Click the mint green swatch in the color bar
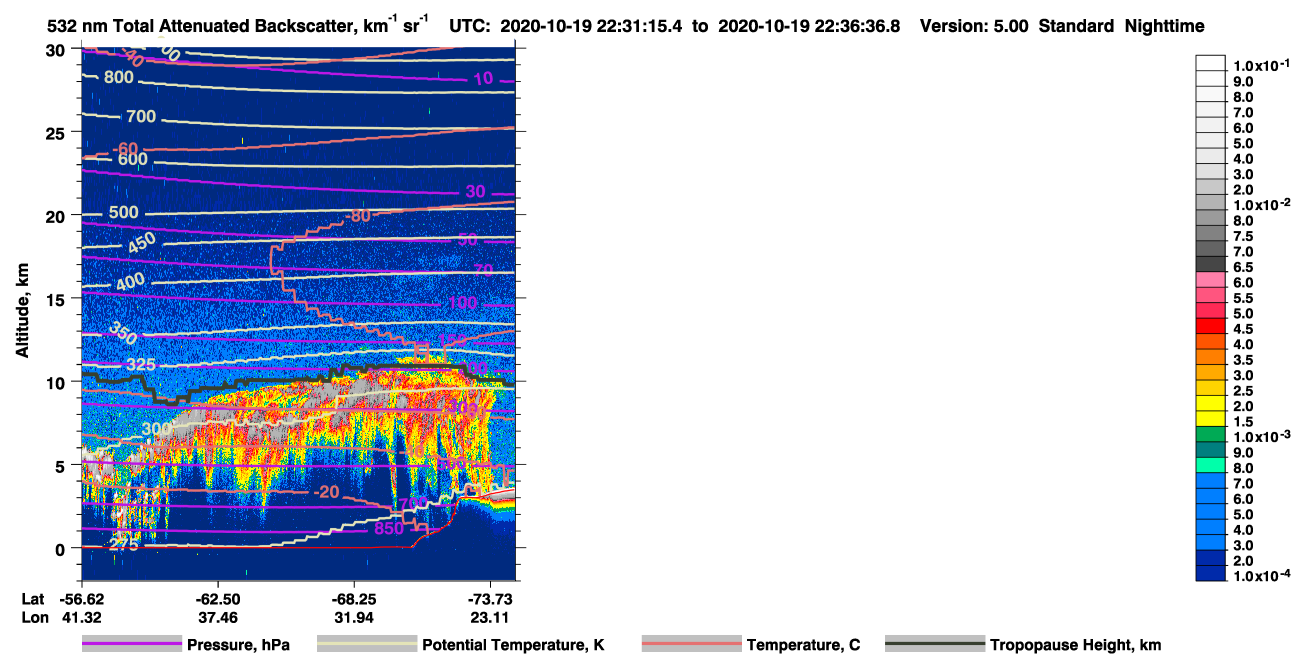Viewport: 1300px width, 667px height. [x=1210, y=465]
